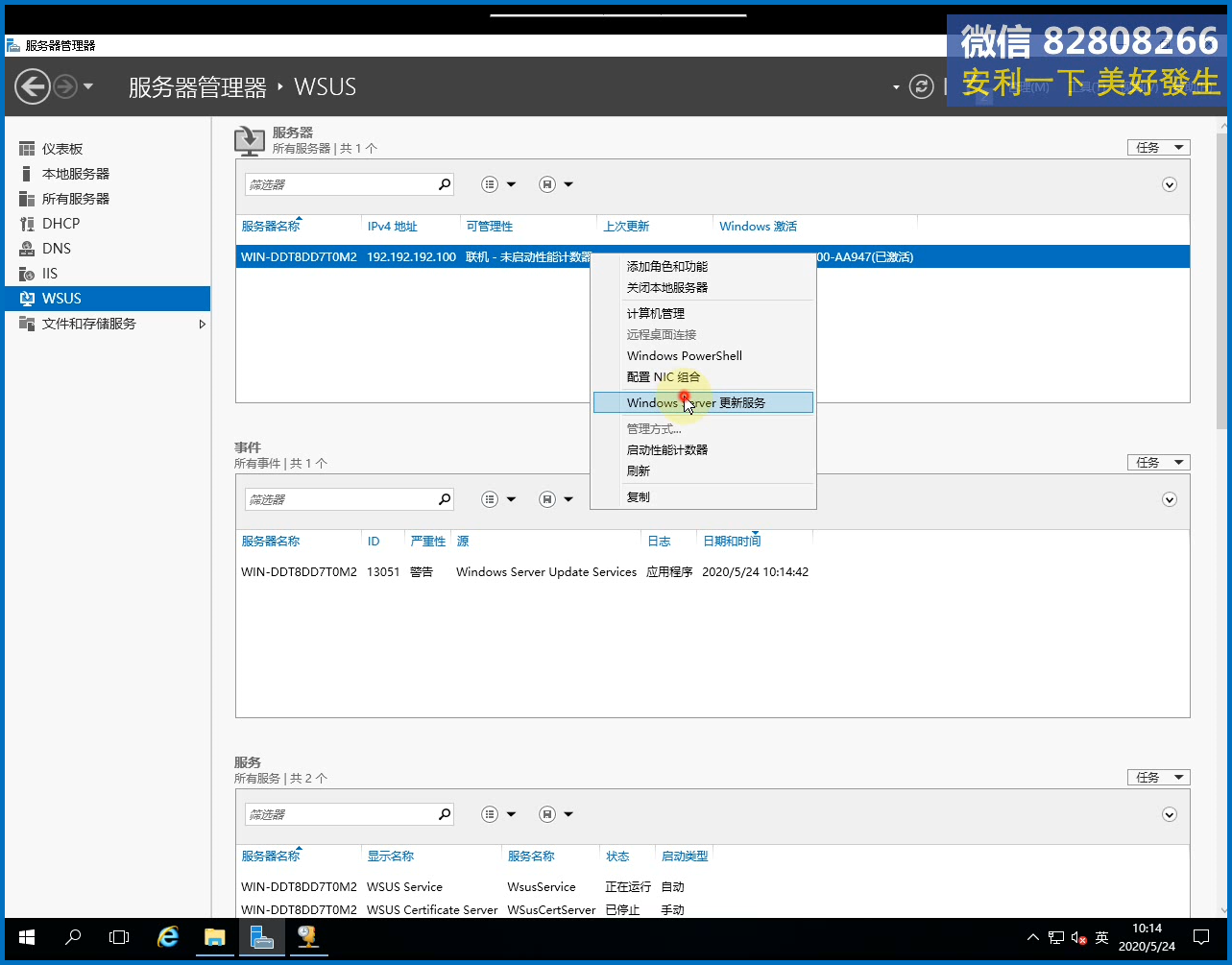Click search magnifier in Servers filter
Image resolution: width=1232 pixels, height=965 pixels.
coord(445,184)
